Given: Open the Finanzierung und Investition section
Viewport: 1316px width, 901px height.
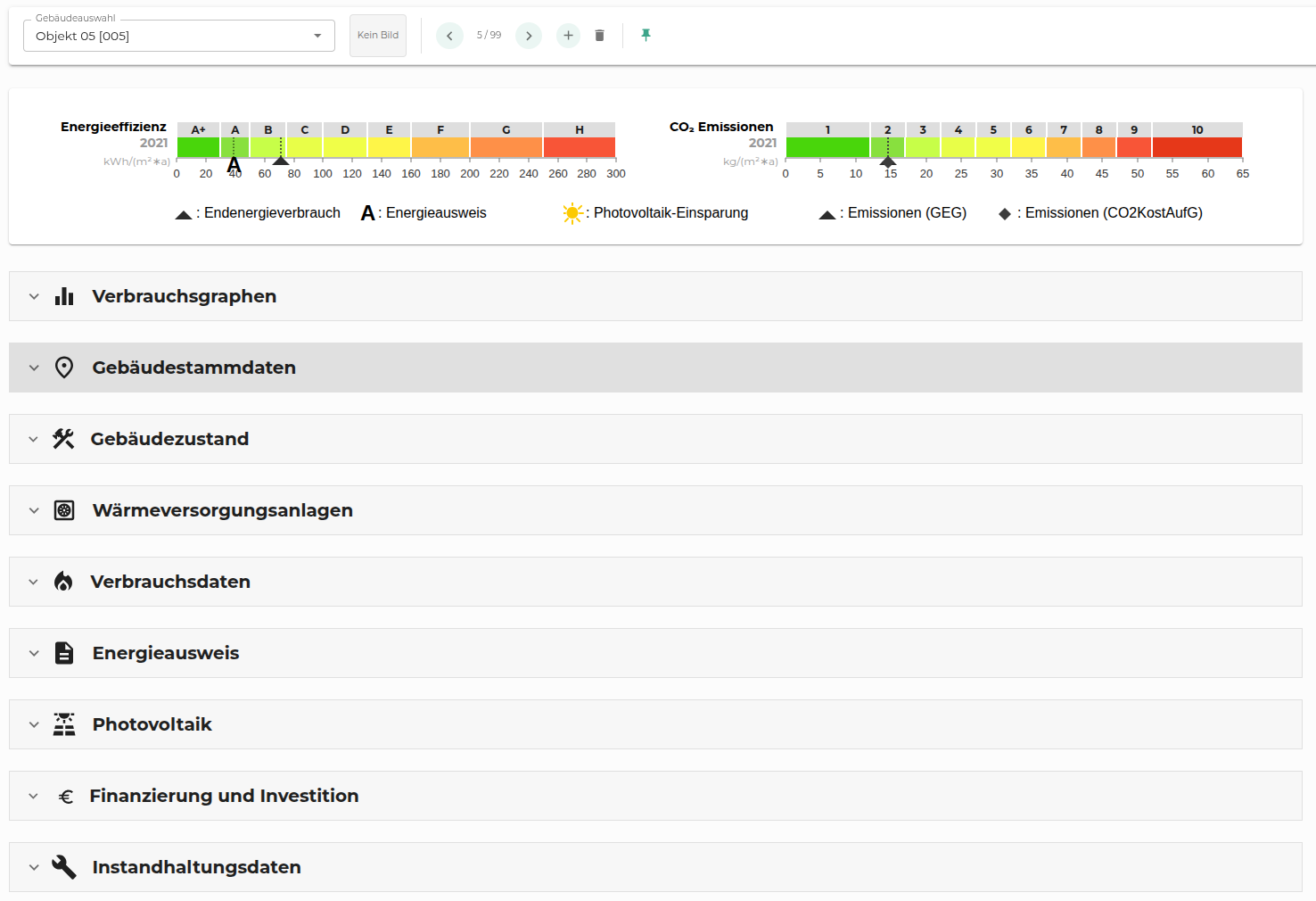Looking at the screenshot, I should tap(224, 796).
